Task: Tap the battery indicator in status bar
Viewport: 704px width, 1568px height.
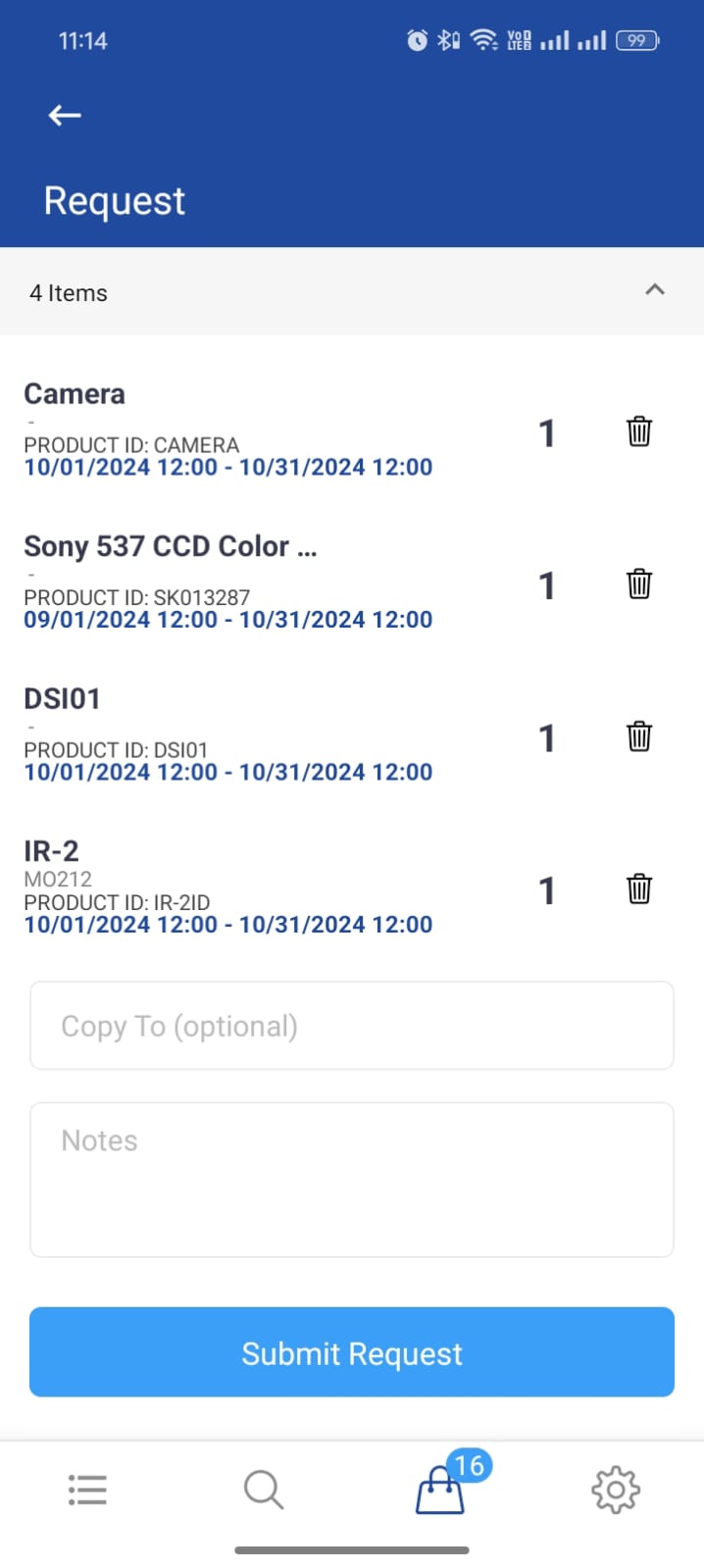Action: [637, 40]
